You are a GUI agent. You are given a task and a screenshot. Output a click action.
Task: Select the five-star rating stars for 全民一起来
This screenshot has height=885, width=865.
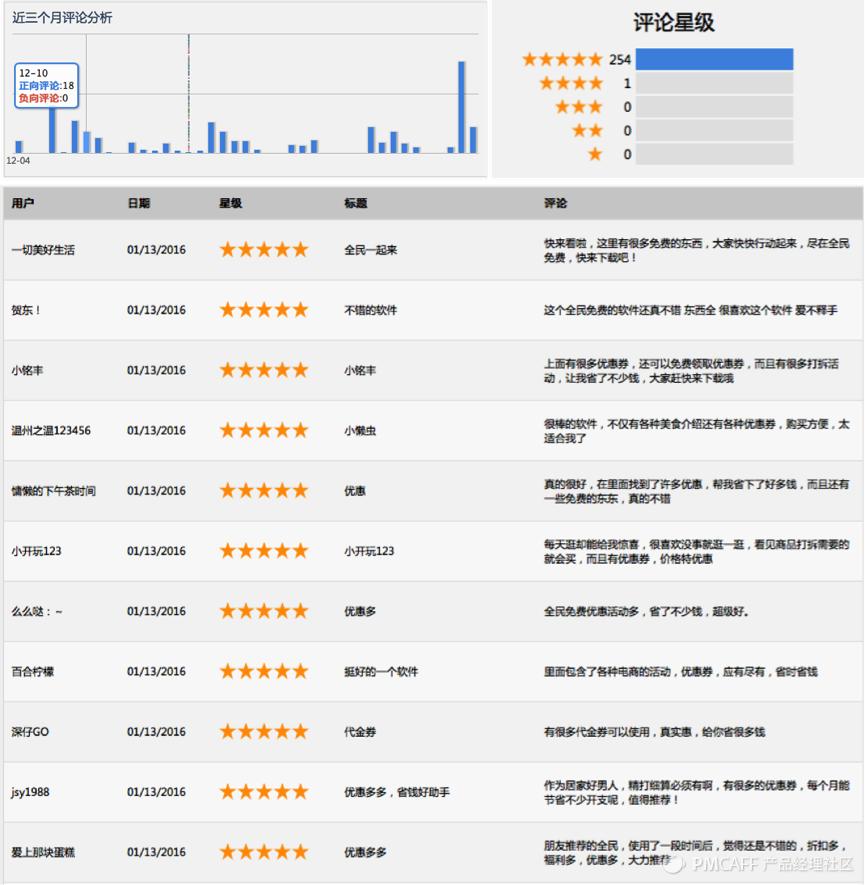click(x=264, y=249)
